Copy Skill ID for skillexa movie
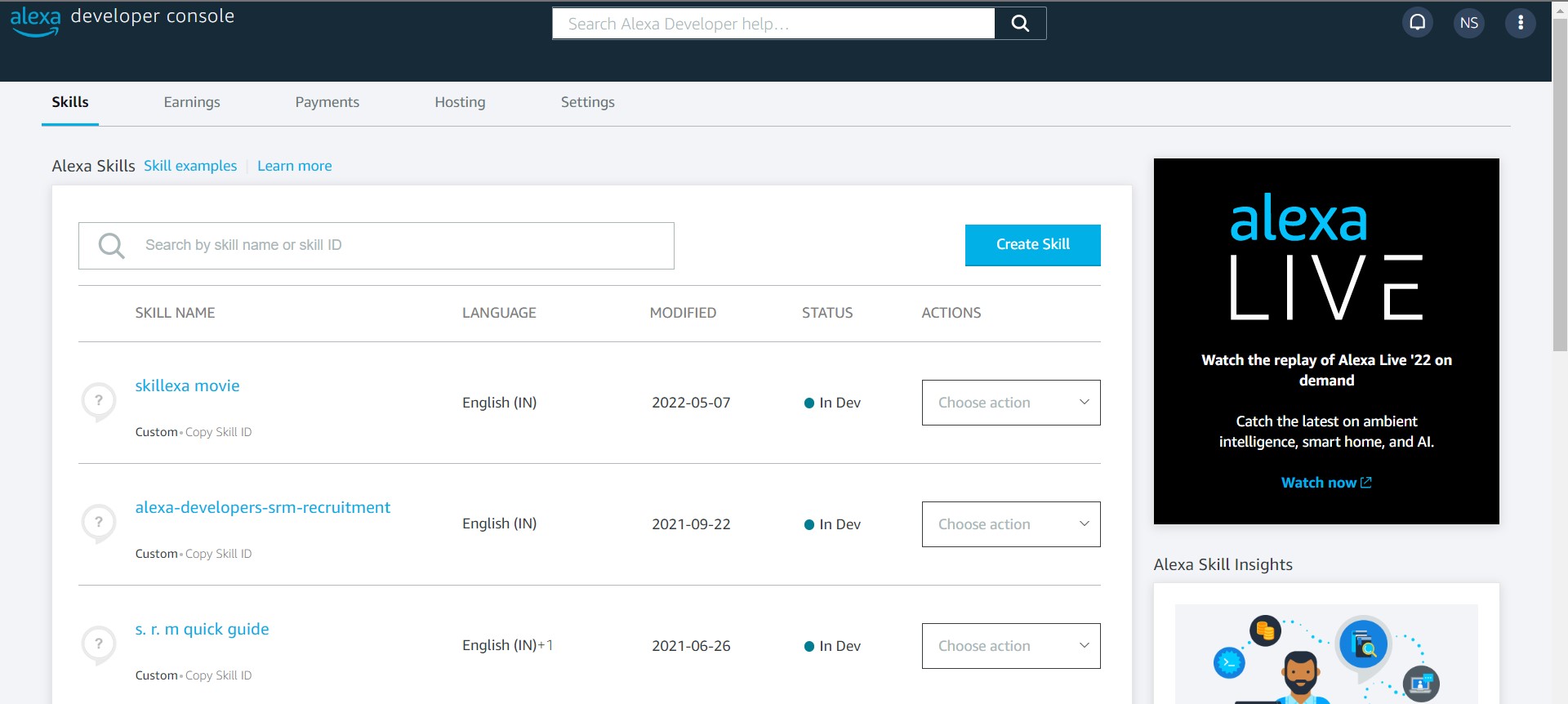 pos(218,432)
